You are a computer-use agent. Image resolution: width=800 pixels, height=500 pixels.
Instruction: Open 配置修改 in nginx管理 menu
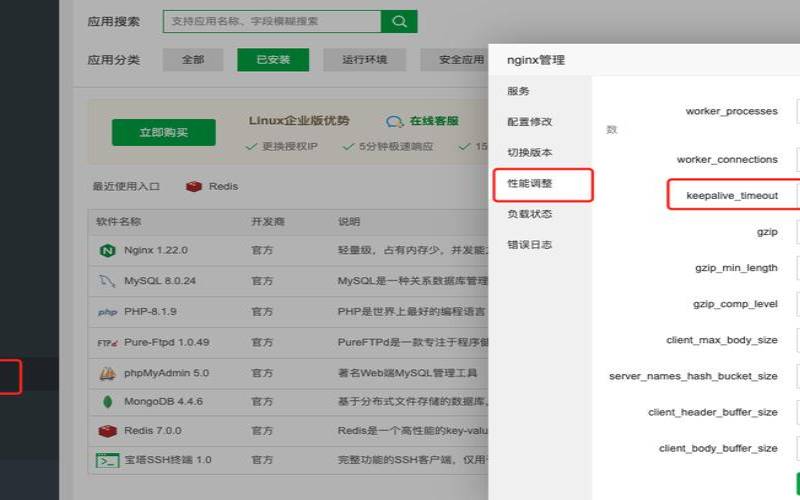tap(530, 122)
